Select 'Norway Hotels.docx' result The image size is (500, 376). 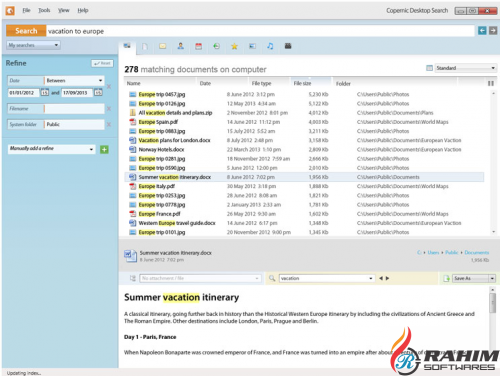click(161, 150)
